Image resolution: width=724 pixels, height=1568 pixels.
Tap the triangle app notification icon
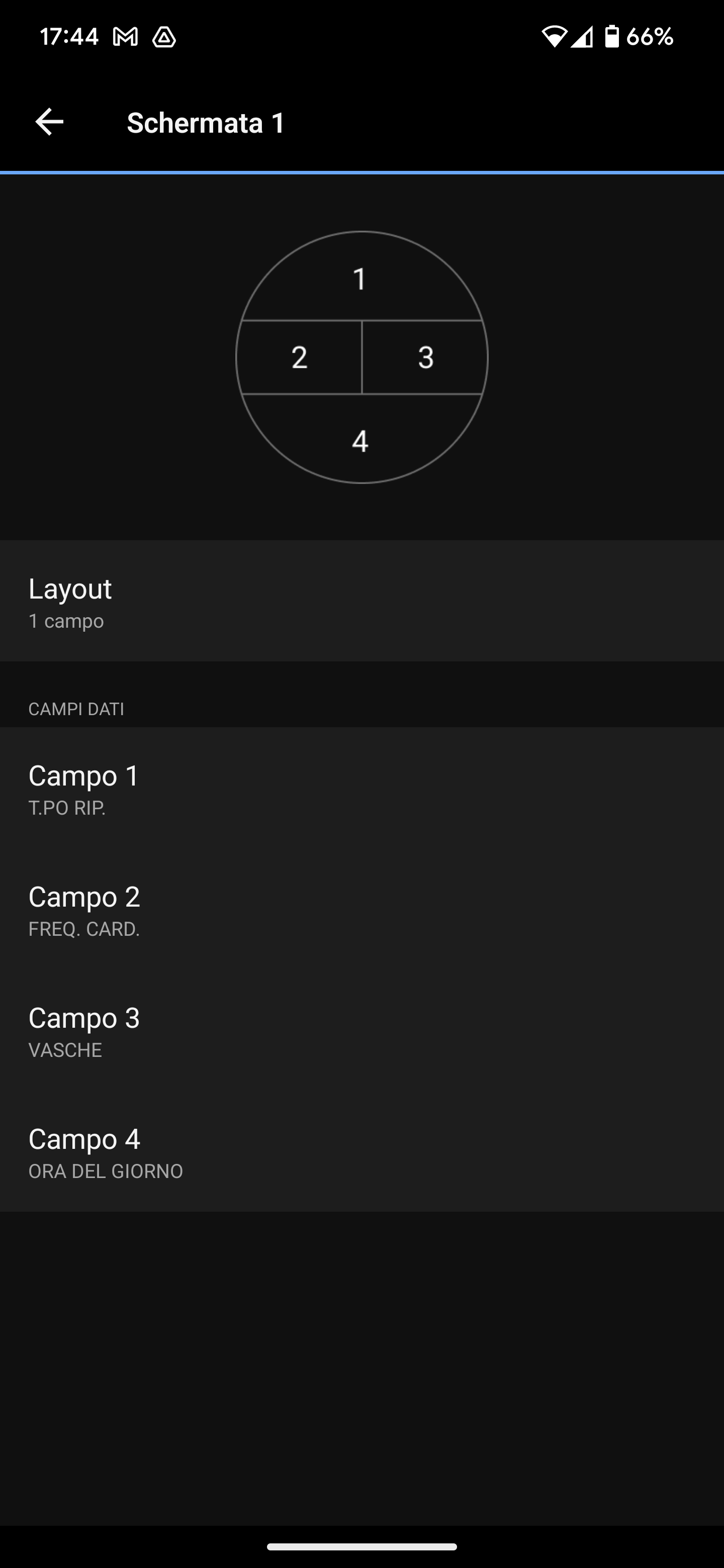(164, 38)
